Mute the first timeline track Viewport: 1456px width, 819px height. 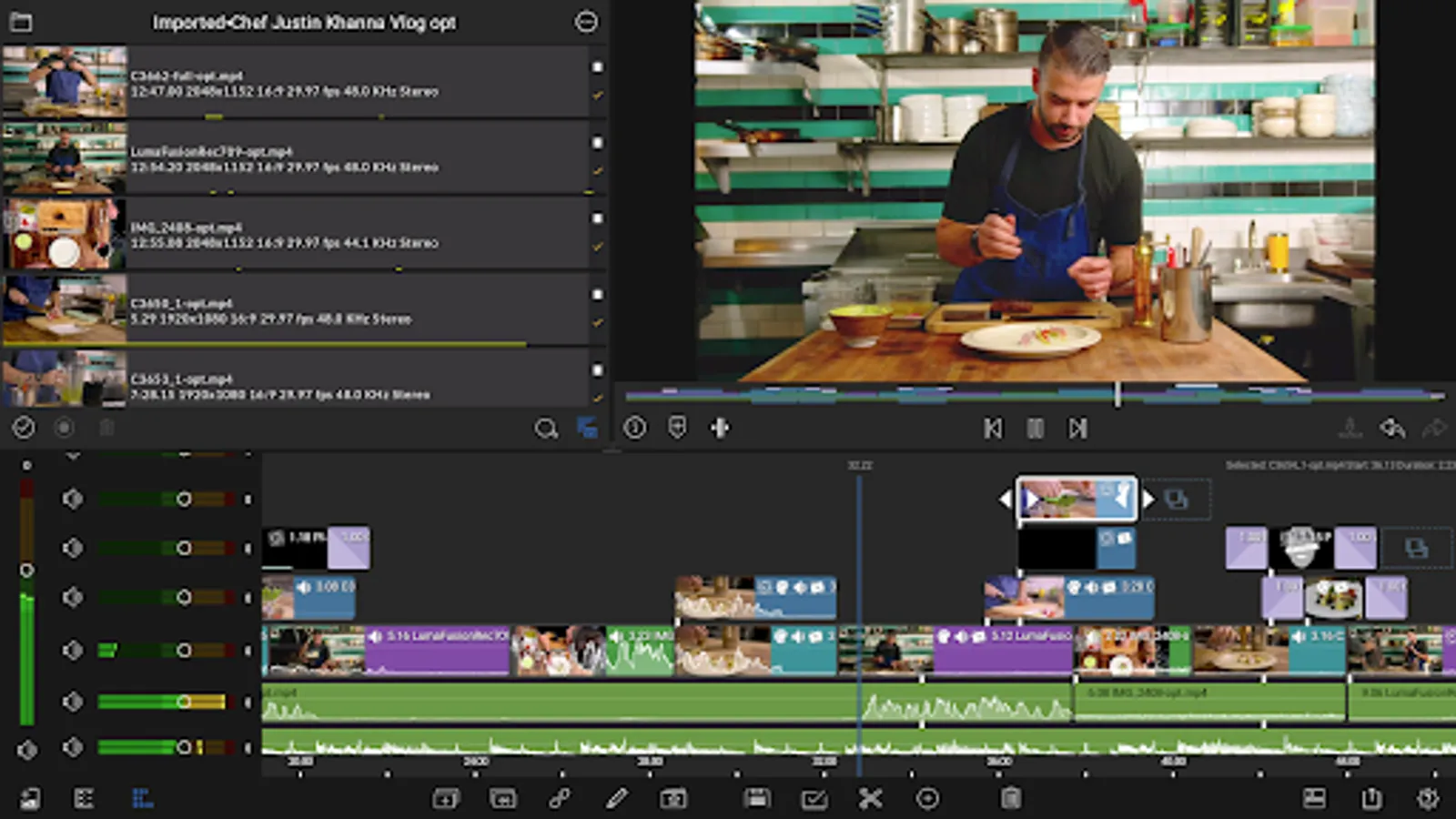[x=73, y=499]
